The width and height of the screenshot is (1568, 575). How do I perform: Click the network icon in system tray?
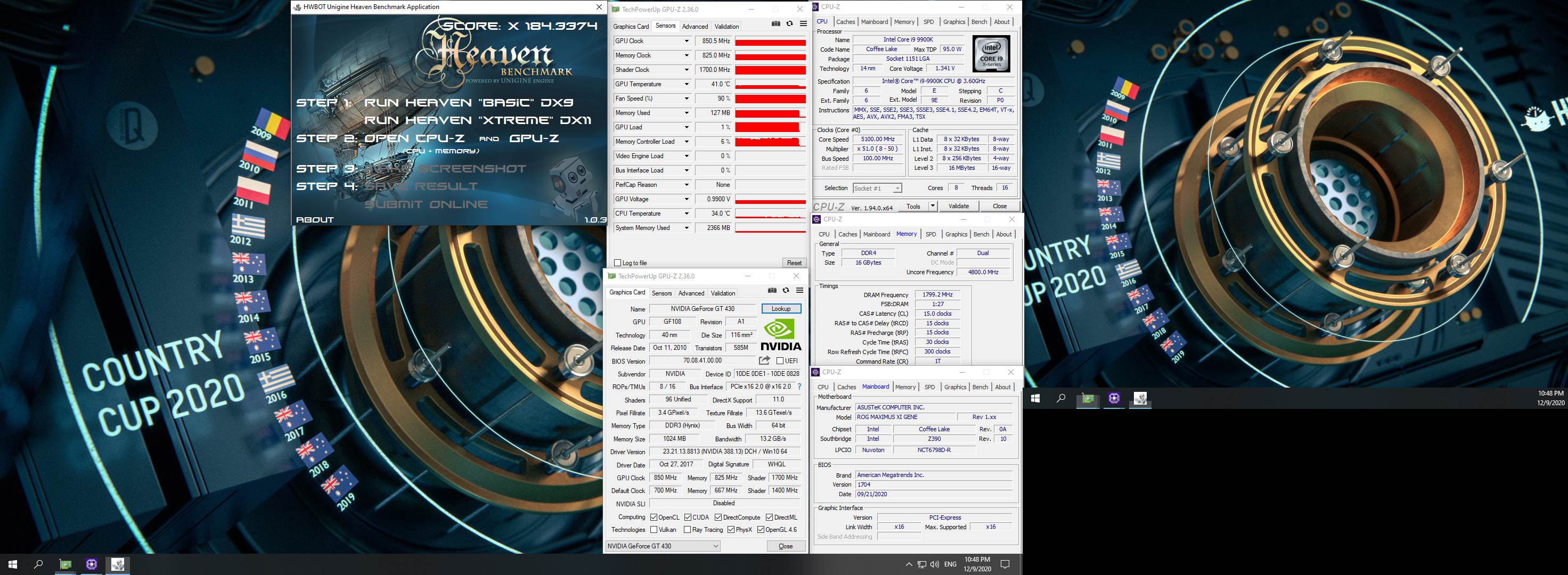click(921, 564)
